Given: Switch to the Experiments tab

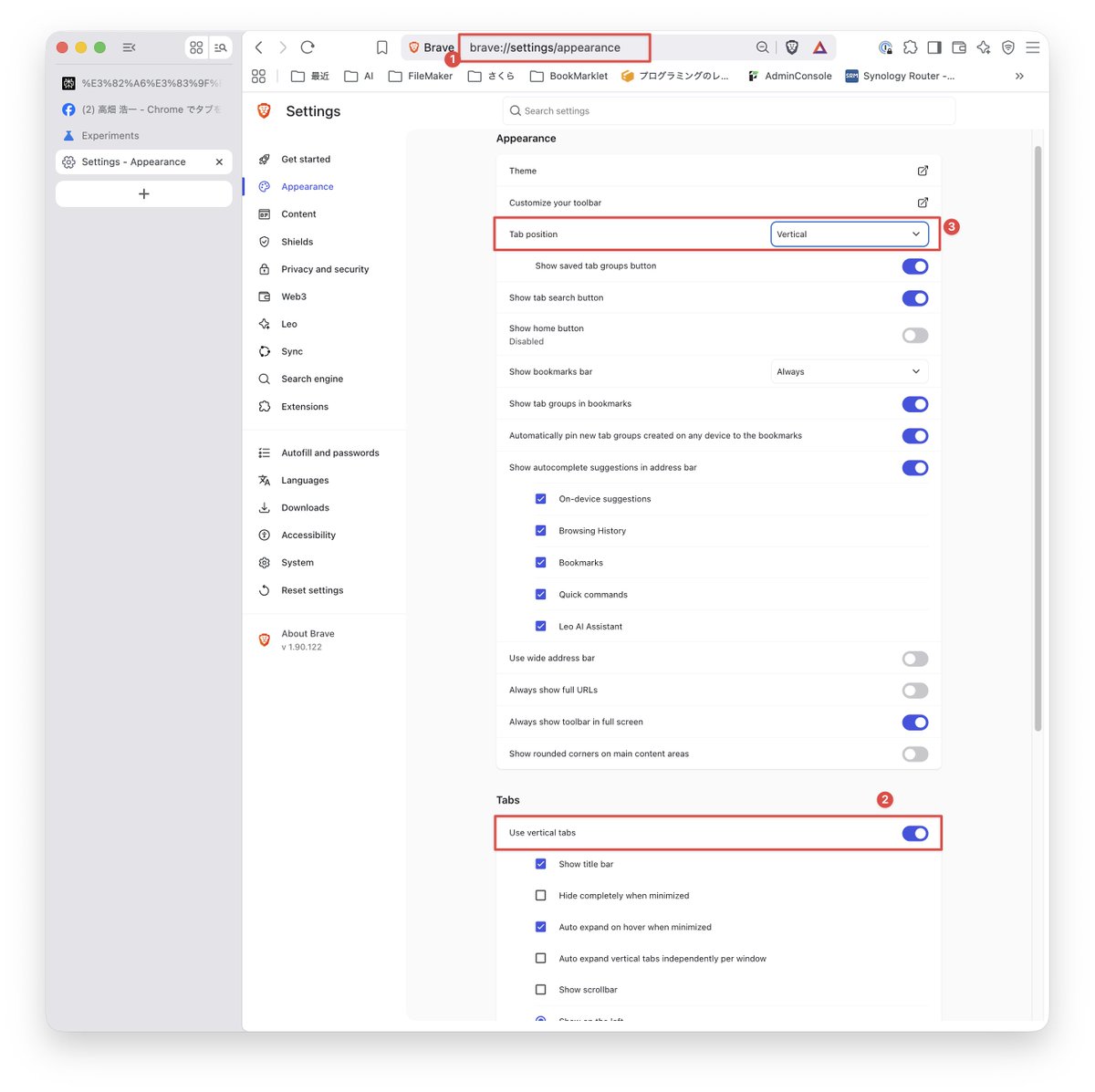Looking at the screenshot, I should [x=144, y=136].
